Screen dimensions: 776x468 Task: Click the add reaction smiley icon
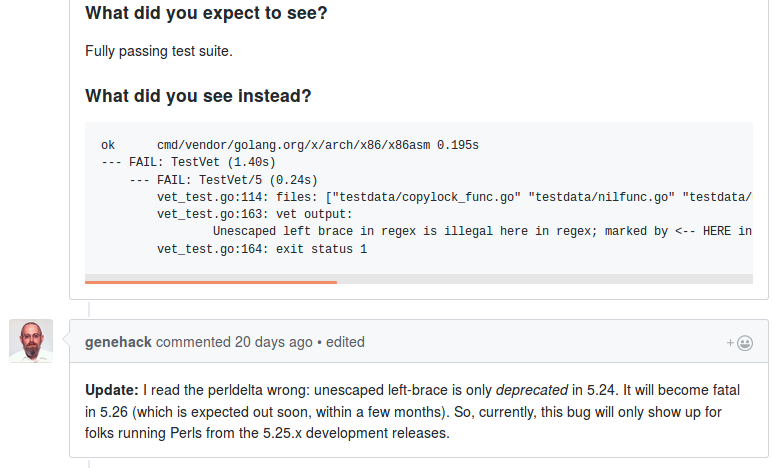pos(740,342)
